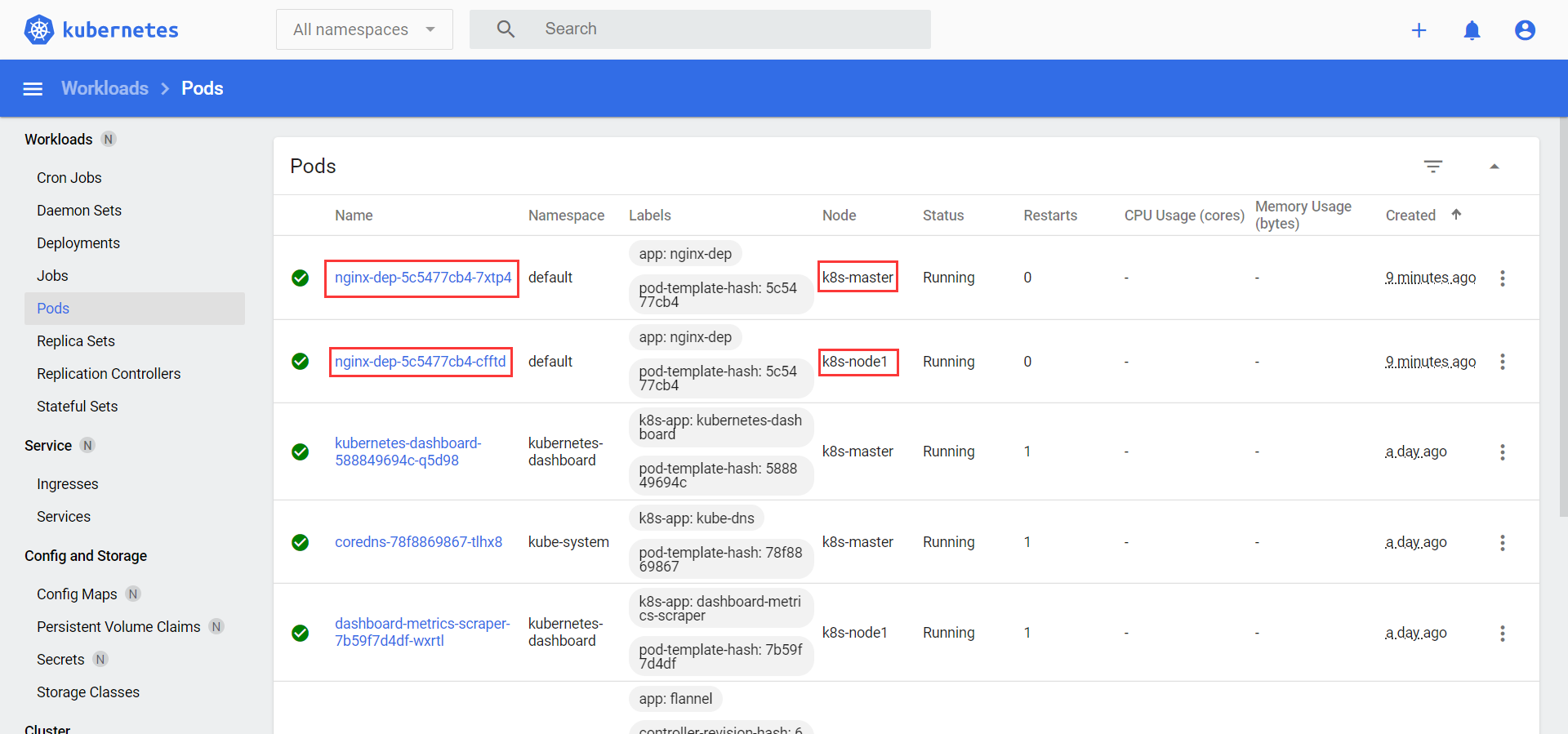Image resolution: width=1568 pixels, height=734 pixels.
Task: Click '9 minutes ago' for nginx-dep-5c5477cb4-7xtp4
Action: click(1431, 278)
